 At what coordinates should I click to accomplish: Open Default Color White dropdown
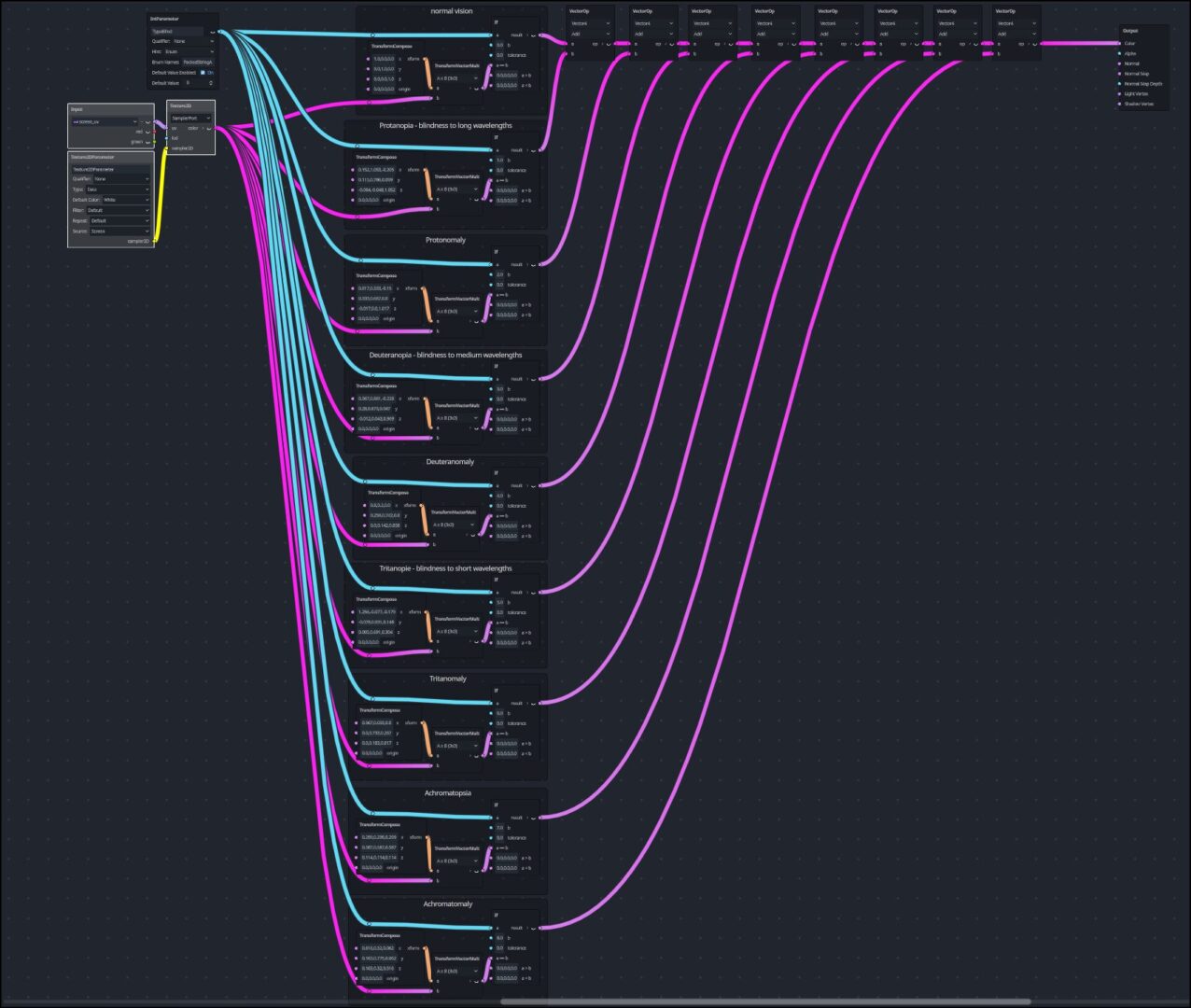(125, 200)
